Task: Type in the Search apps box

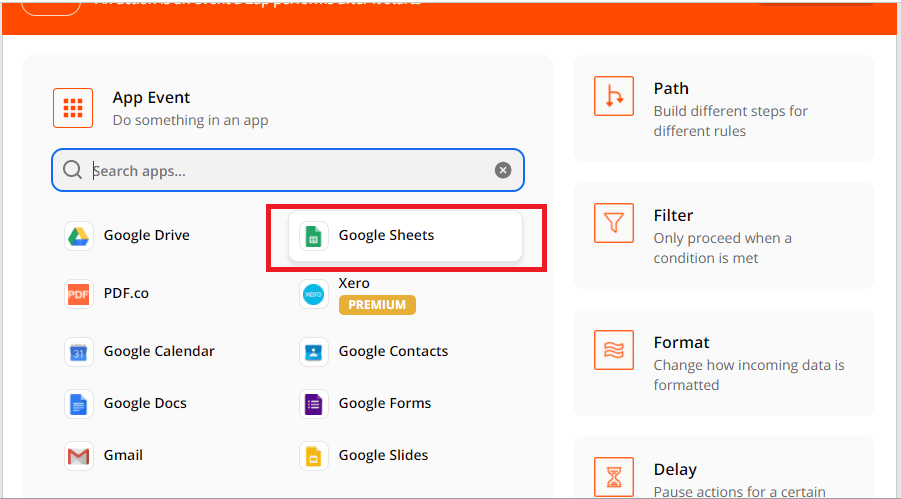Action: tap(290, 170)
